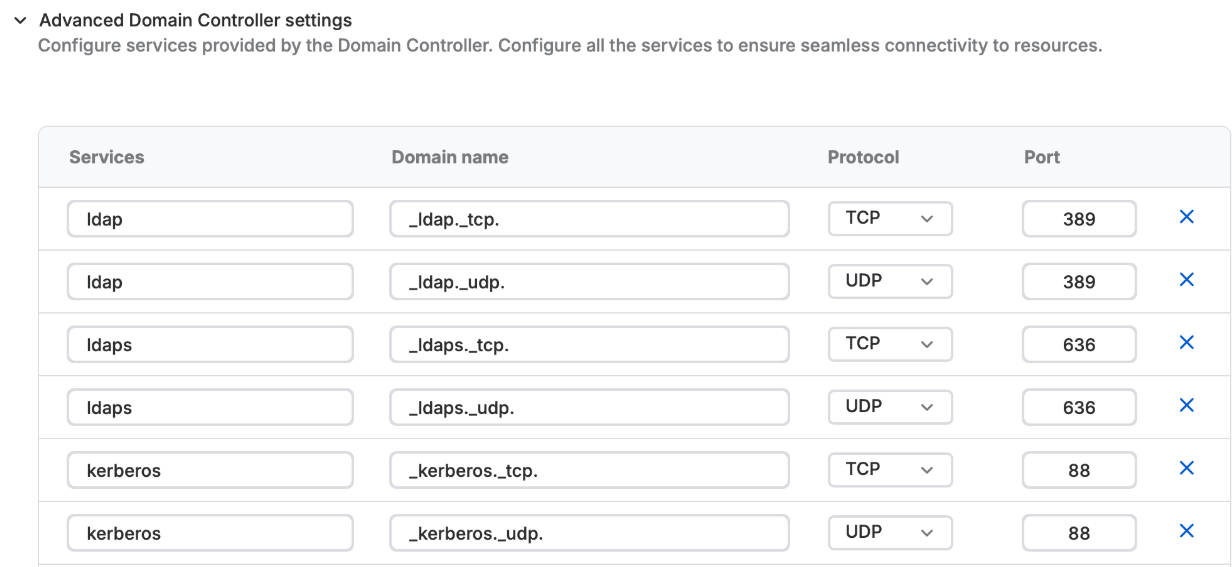Change protocol for _kerberos._udp. entry

pos(890,532)
